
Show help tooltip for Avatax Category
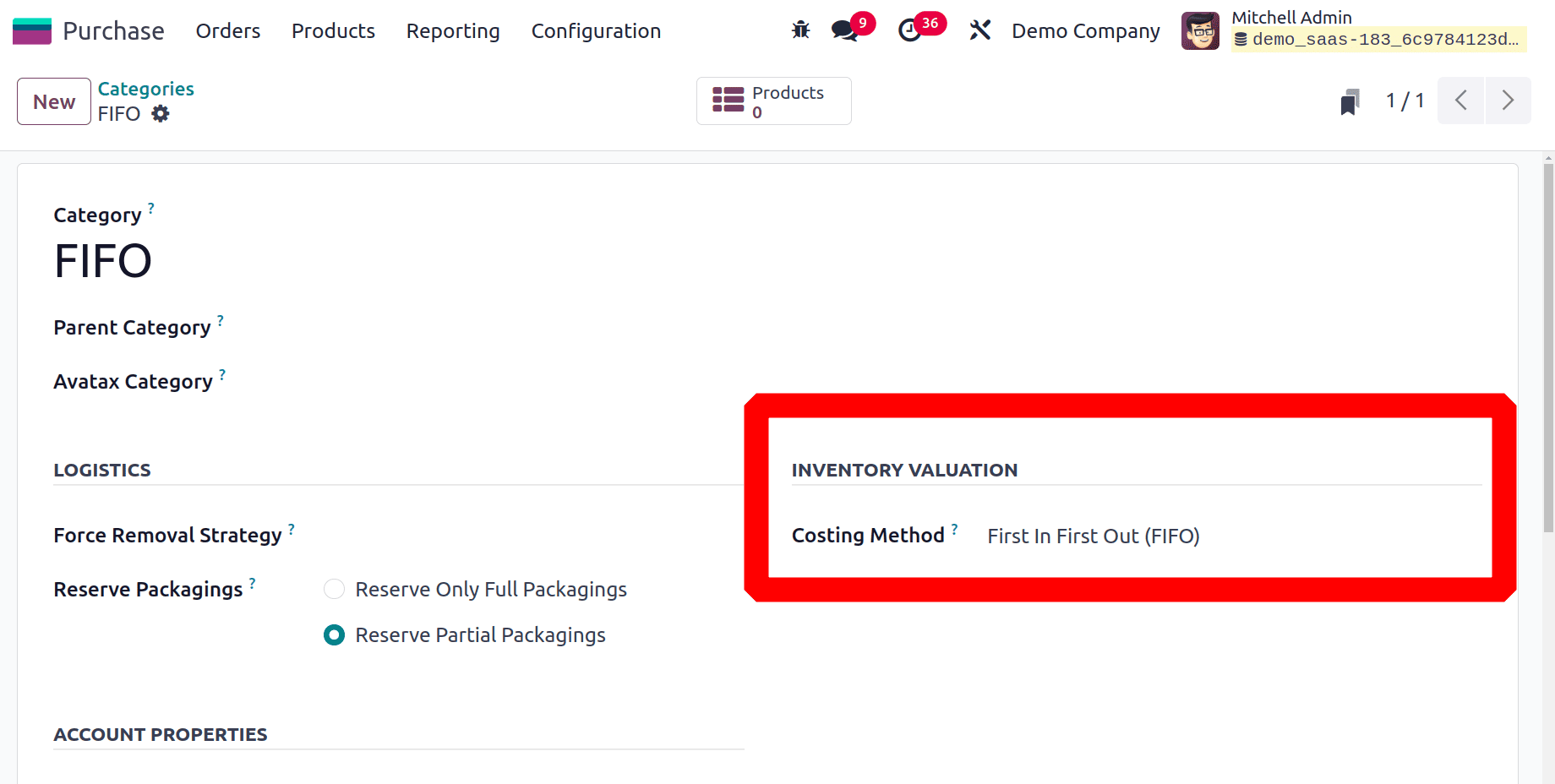pos(222,373)
